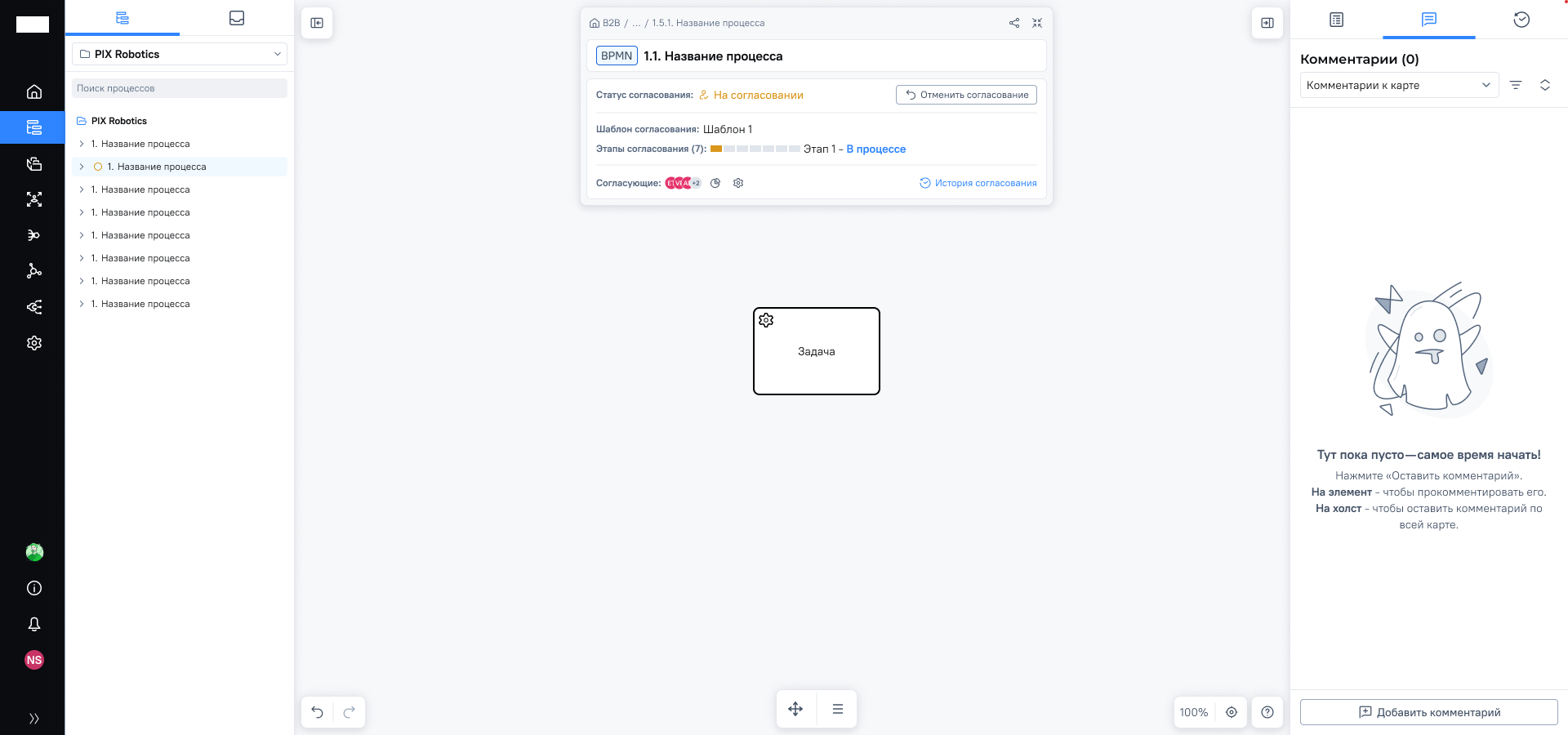The height and width of the screenshot is (735, 1568).
Task: Open the home icon in sidebar
Action: (x=34, y=91)
